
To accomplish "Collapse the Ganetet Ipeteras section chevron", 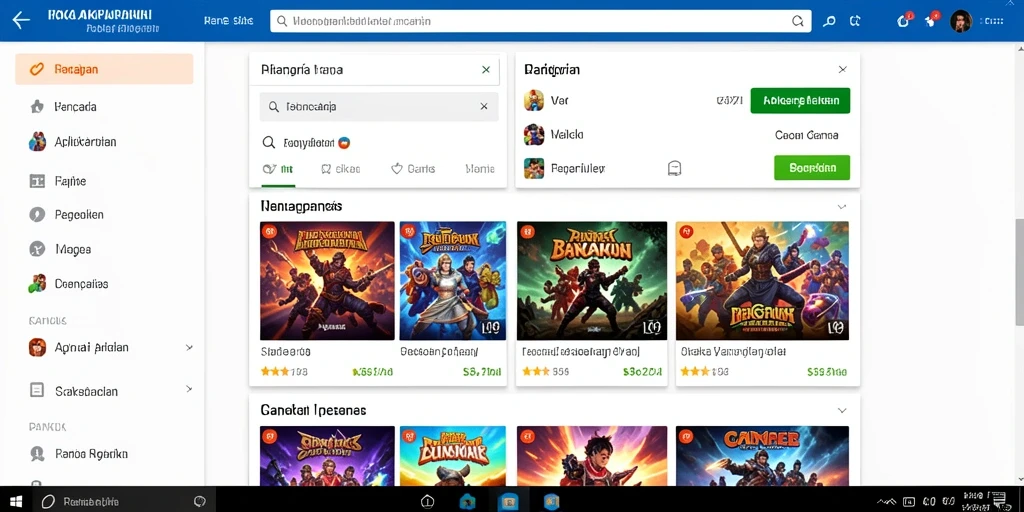I will click(x=842, y=410).
